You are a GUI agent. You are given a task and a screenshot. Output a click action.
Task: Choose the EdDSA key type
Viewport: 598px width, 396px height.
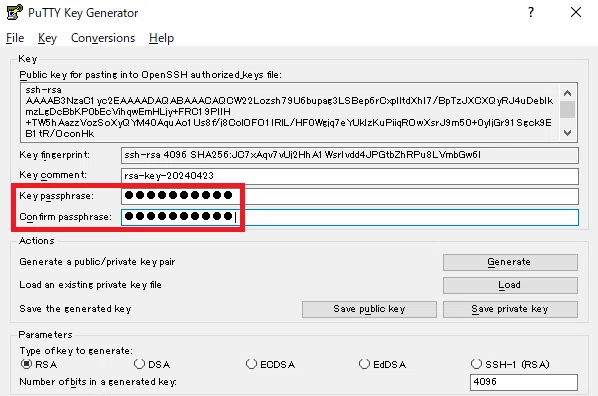pos(364,364)
